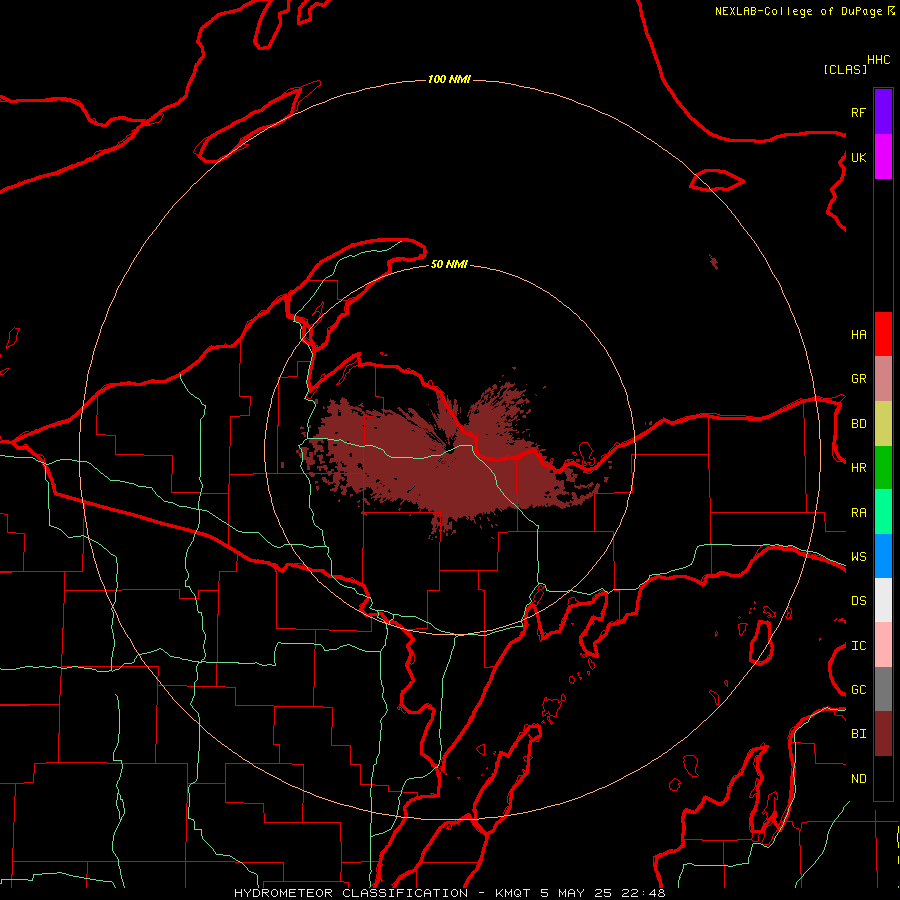900x900 pixels.
Task: Click the IC legend label
Action: [x=858, y=646]
